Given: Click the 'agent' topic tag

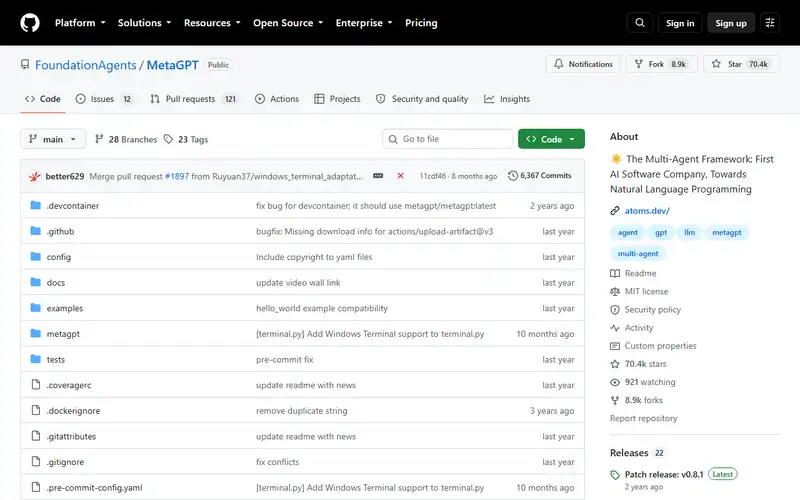Looking at the screenshot, I should (x=628, y=233).
